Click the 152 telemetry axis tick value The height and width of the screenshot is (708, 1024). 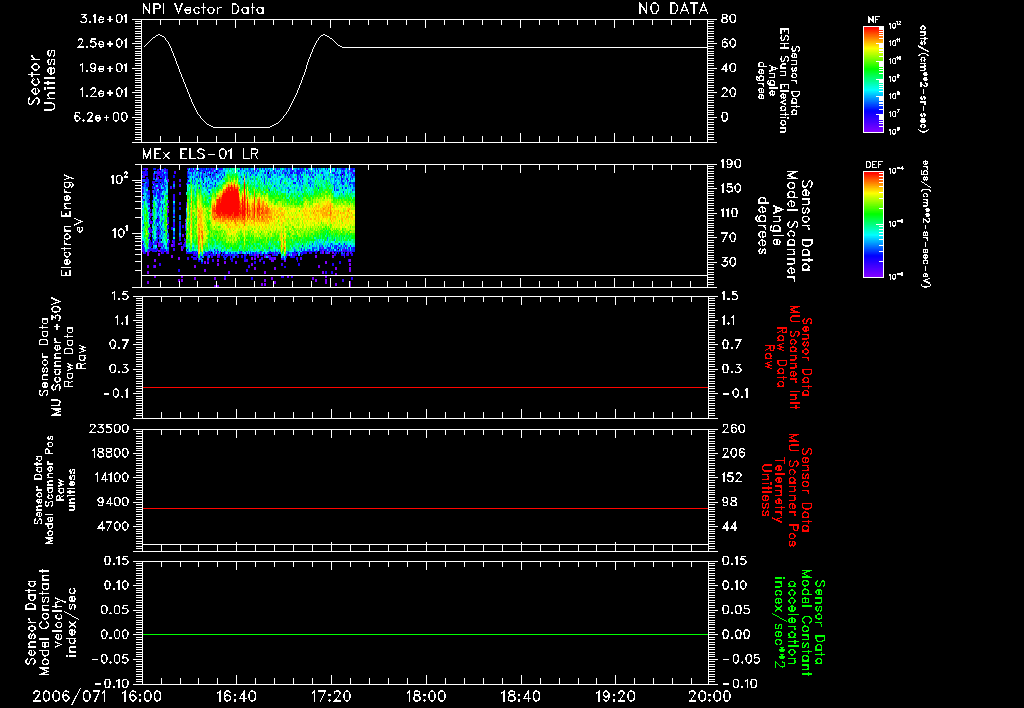click(x=733, y=477)
